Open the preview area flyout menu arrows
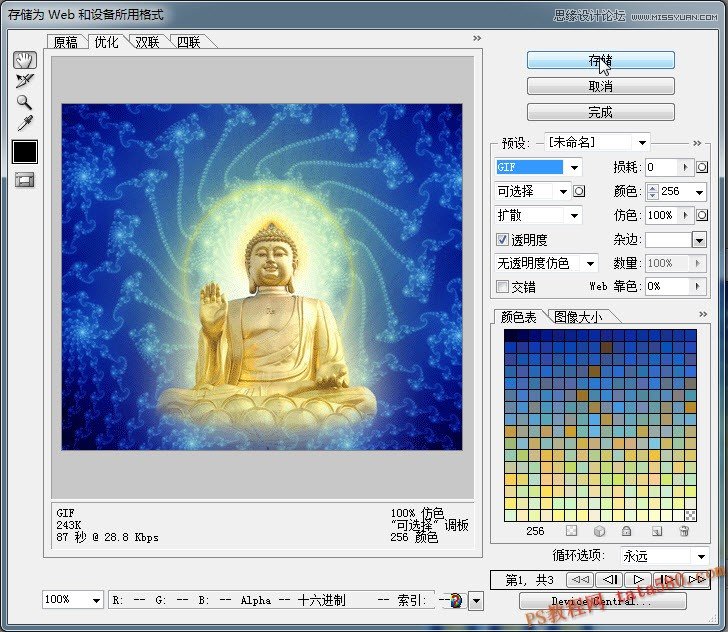728x632 pixels. pos(477,38)
